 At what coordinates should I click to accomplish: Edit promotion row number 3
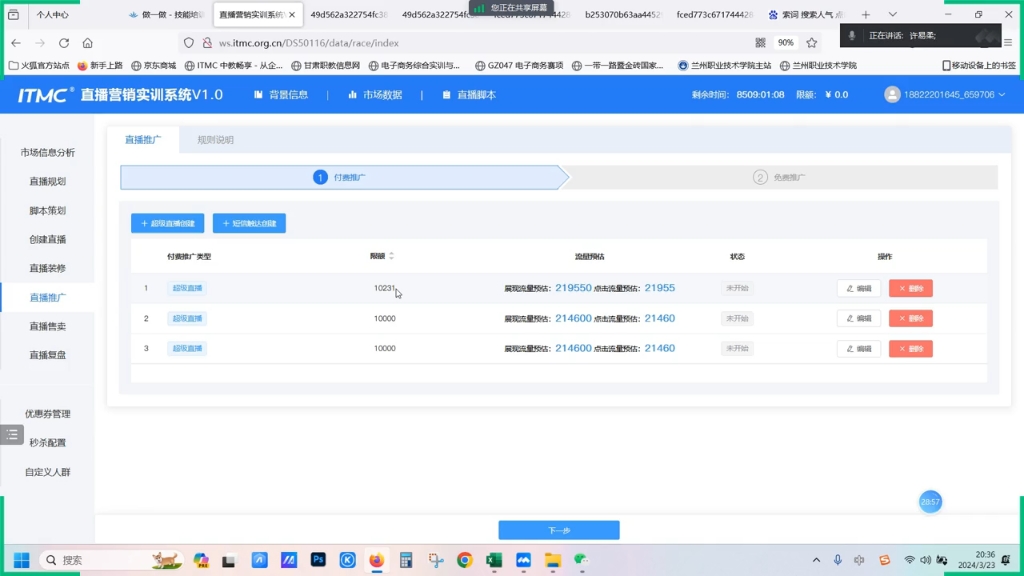pos(859,349)
